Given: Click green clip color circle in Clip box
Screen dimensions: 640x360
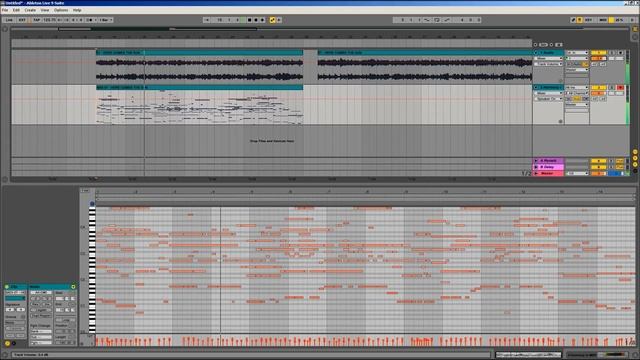Looking at the screenshot, I should click(7, 287).
